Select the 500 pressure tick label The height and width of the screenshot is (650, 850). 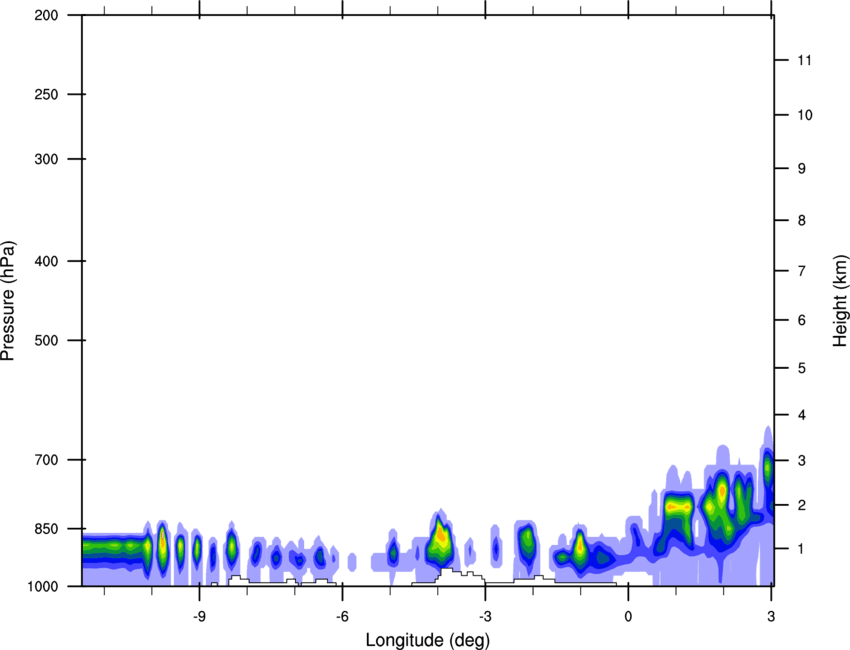[46, 340]
